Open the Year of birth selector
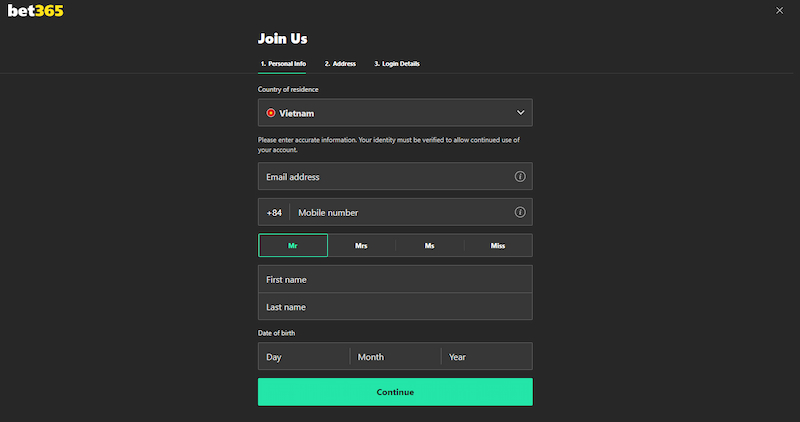This screenshot has height=422, width=800. (487, 357)
